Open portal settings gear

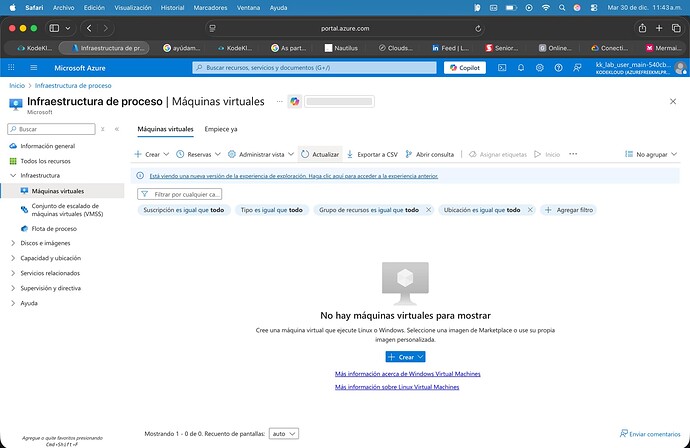tap(540, 68)
